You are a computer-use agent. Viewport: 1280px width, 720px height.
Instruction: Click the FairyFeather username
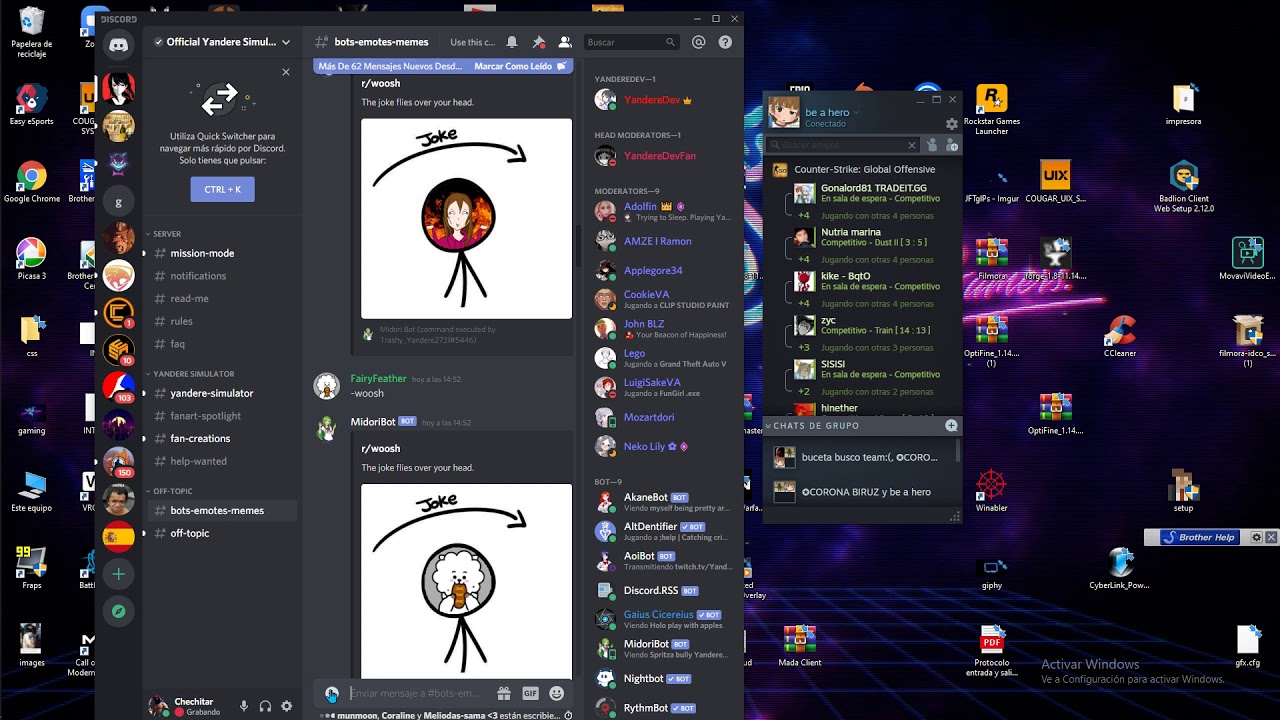(378, 379)
